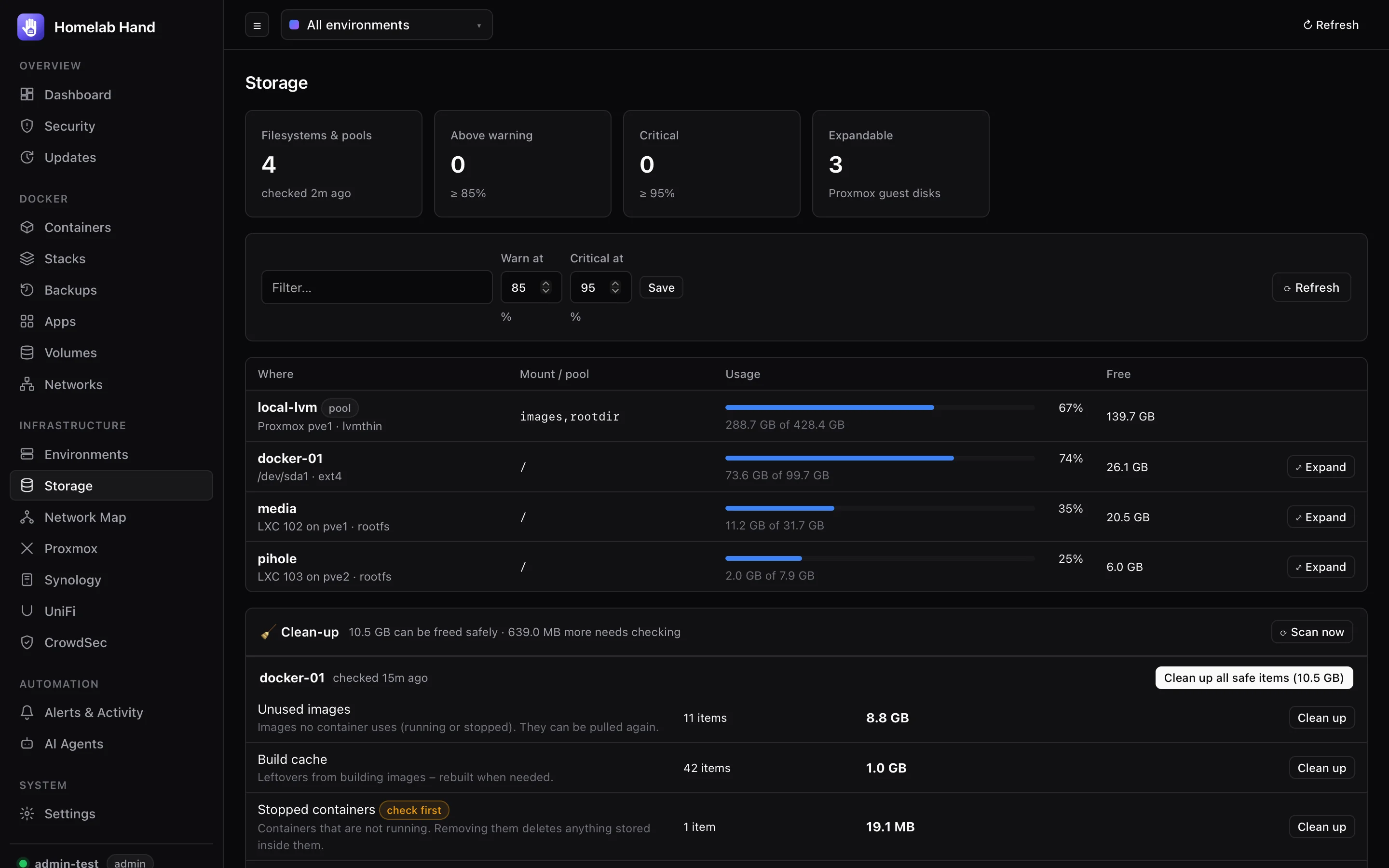Viewport: 1389px width, 868px height.
Task: Click the Network Map icon
Action: point(27,516)
